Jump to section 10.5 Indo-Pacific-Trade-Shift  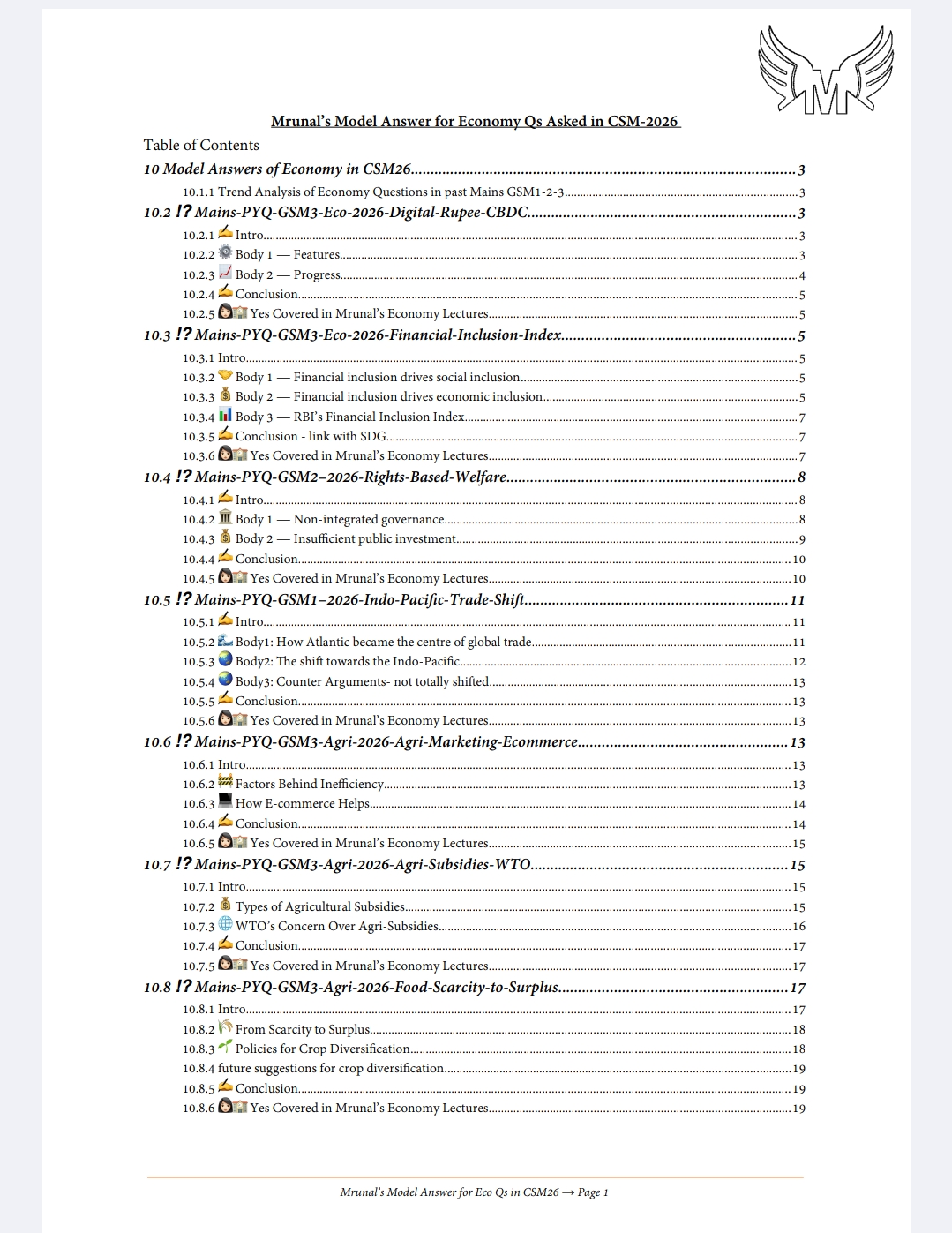(475, 600)
